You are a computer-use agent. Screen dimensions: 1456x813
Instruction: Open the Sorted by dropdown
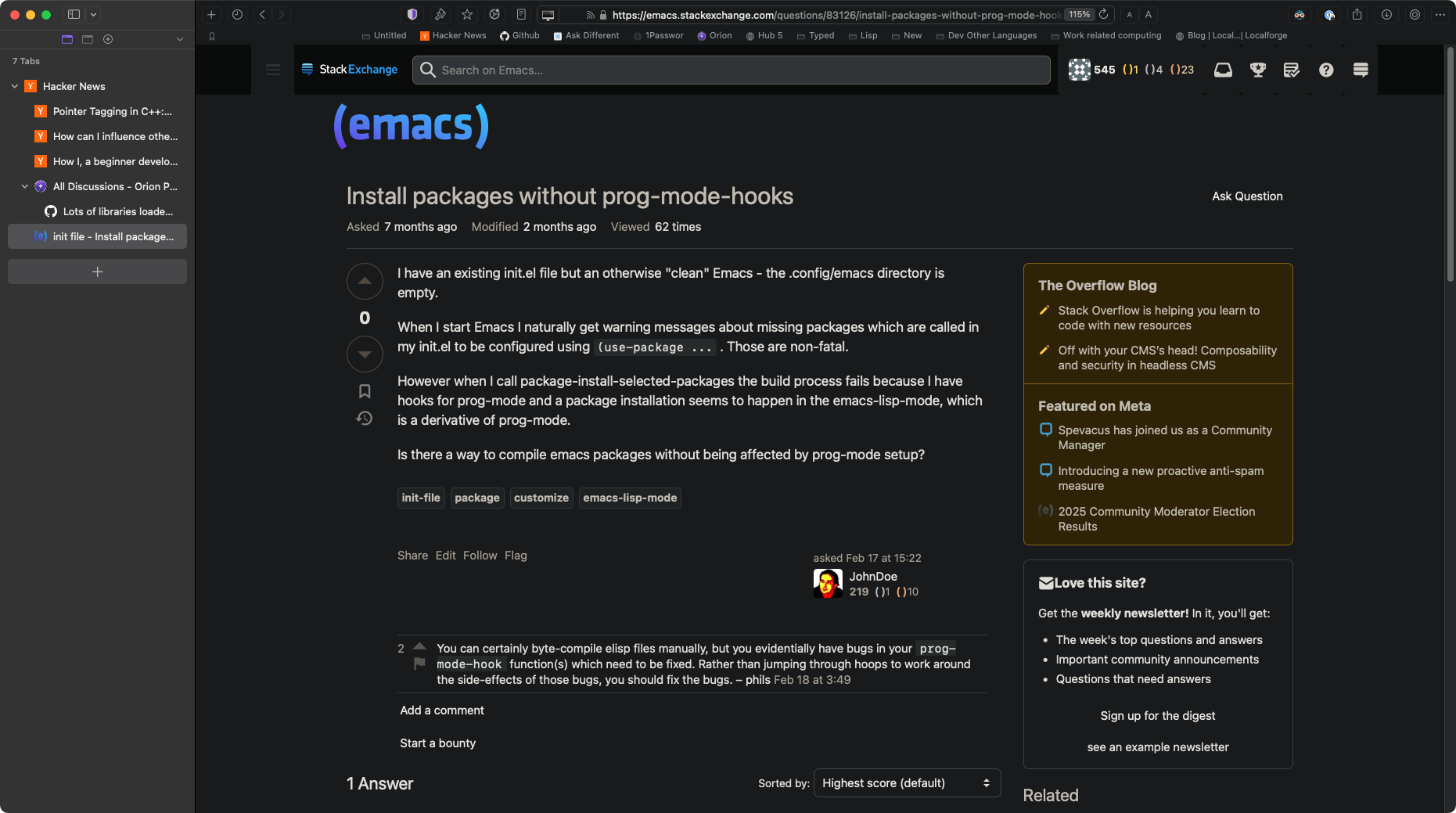(x=907, y=782)
